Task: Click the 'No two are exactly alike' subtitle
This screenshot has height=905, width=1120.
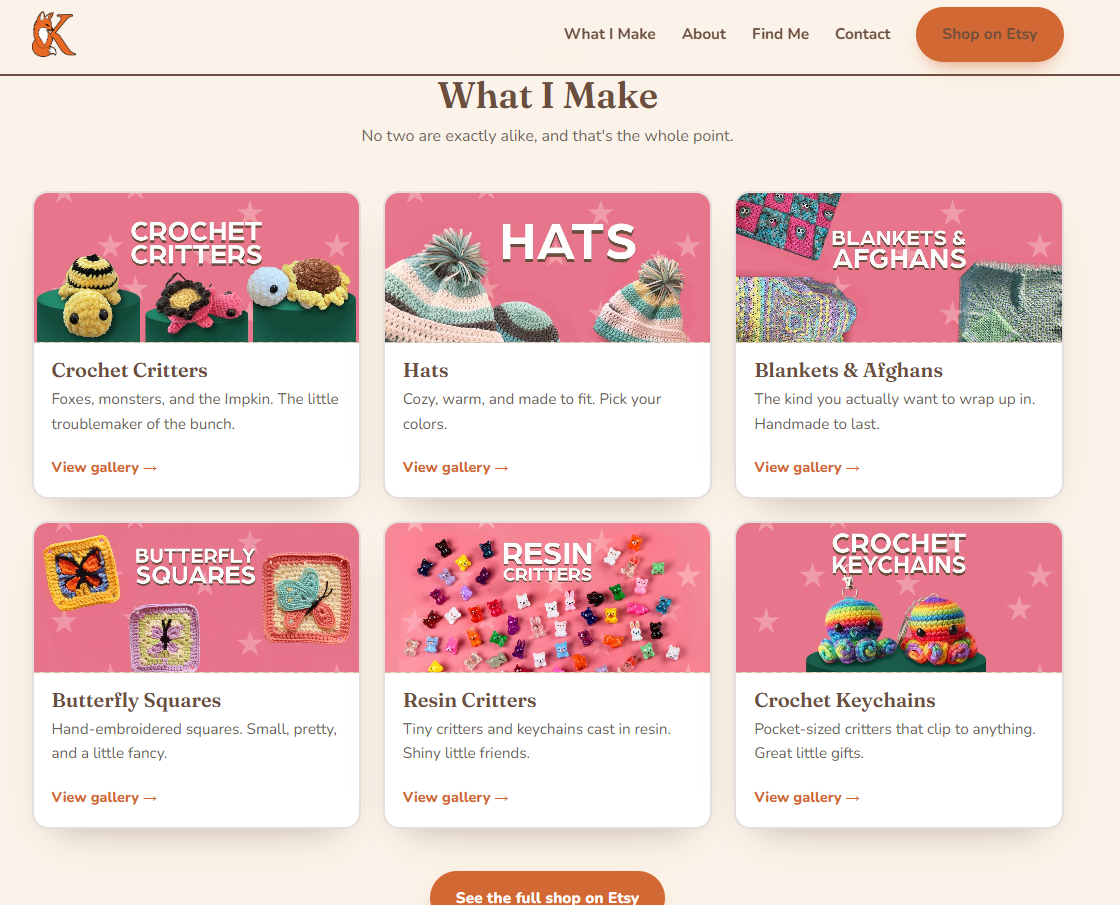Action: (547, 136)
